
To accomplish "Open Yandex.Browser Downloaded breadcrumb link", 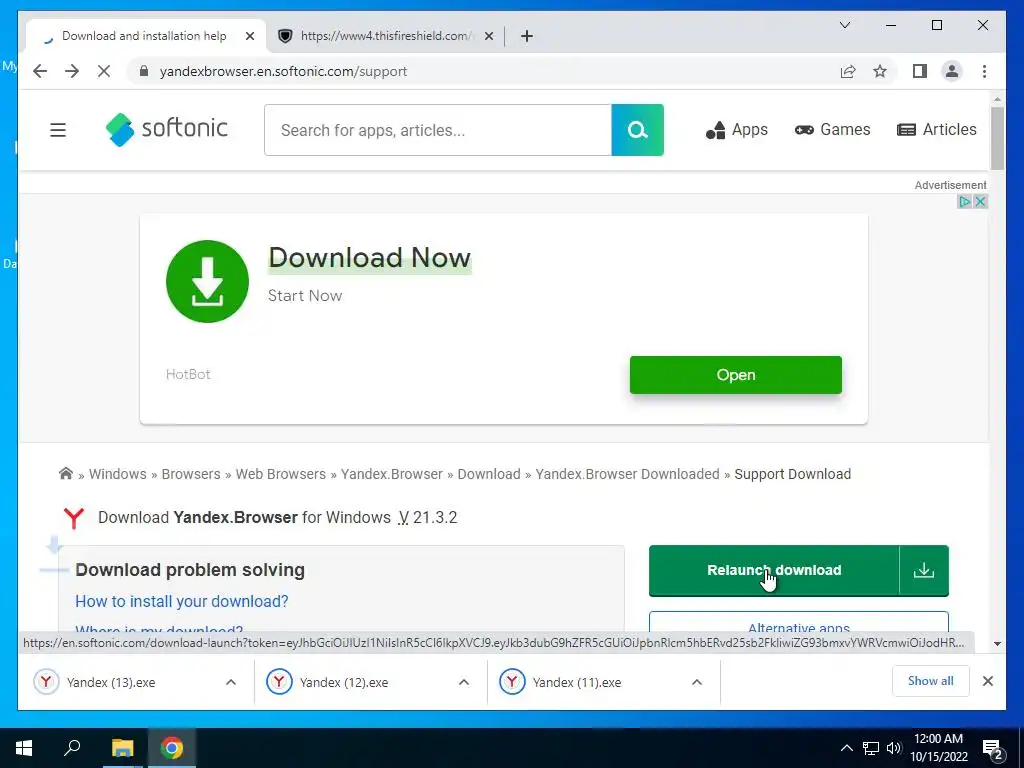I will click(628, 474).
